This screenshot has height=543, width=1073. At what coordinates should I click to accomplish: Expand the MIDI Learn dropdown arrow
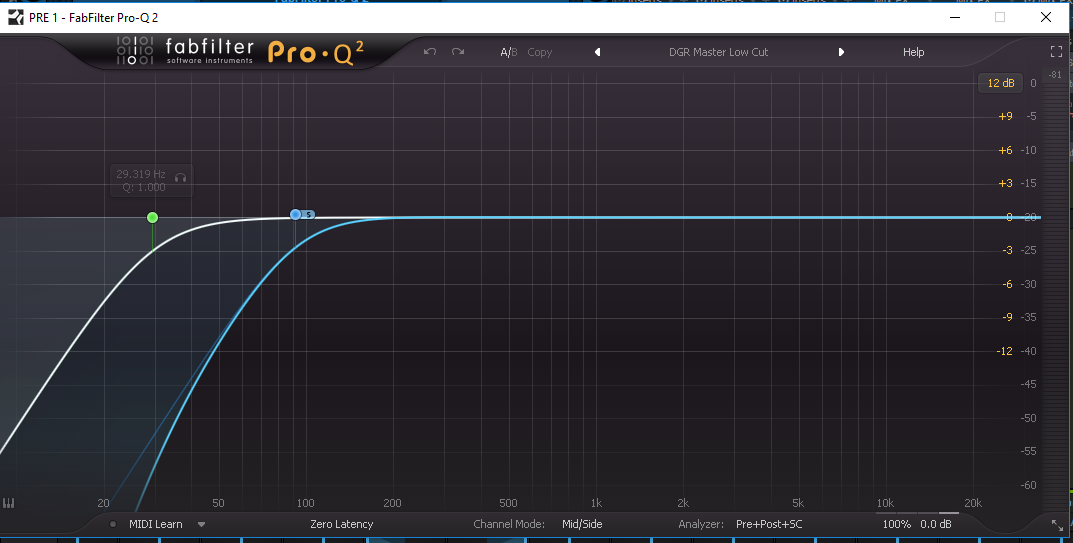201,525
